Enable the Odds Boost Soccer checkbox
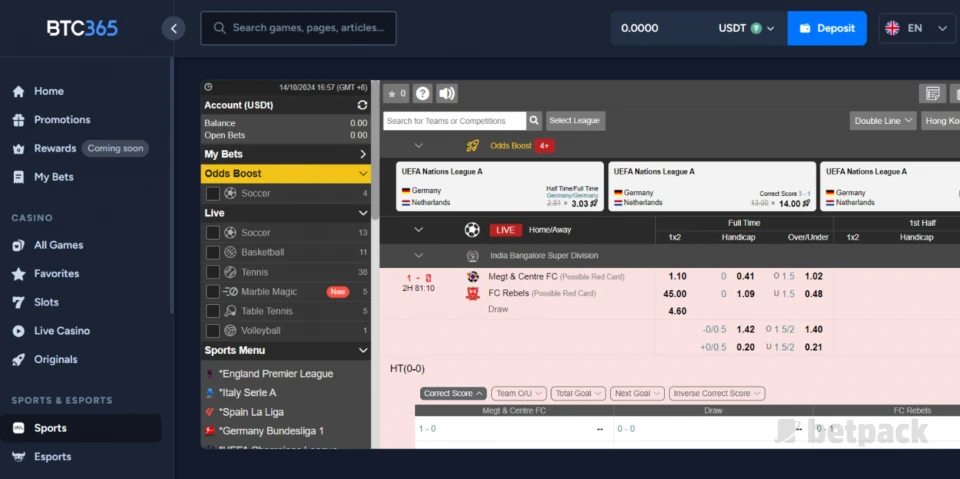 (x=213, y=193)
